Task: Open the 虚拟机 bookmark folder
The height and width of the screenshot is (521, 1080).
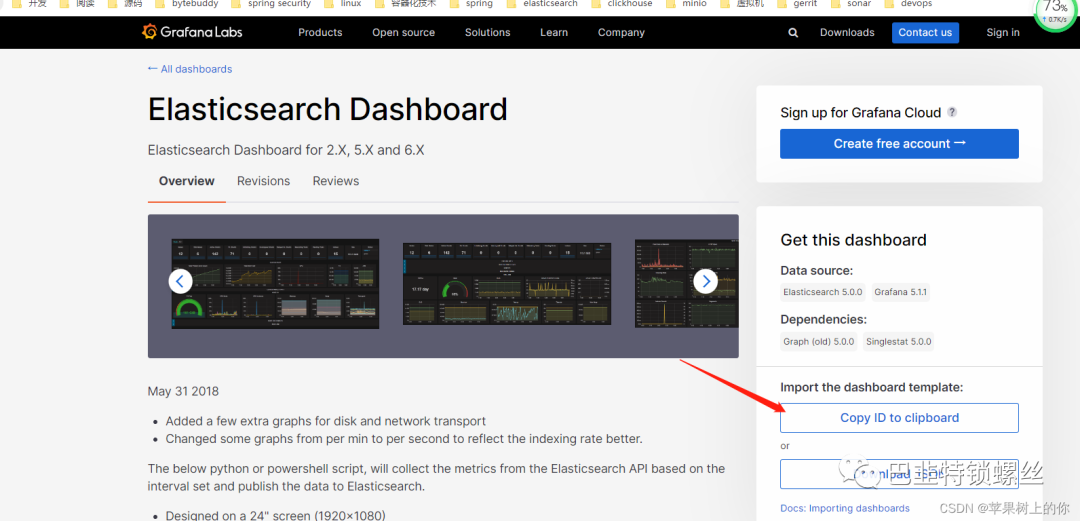Action: (742, 3)
